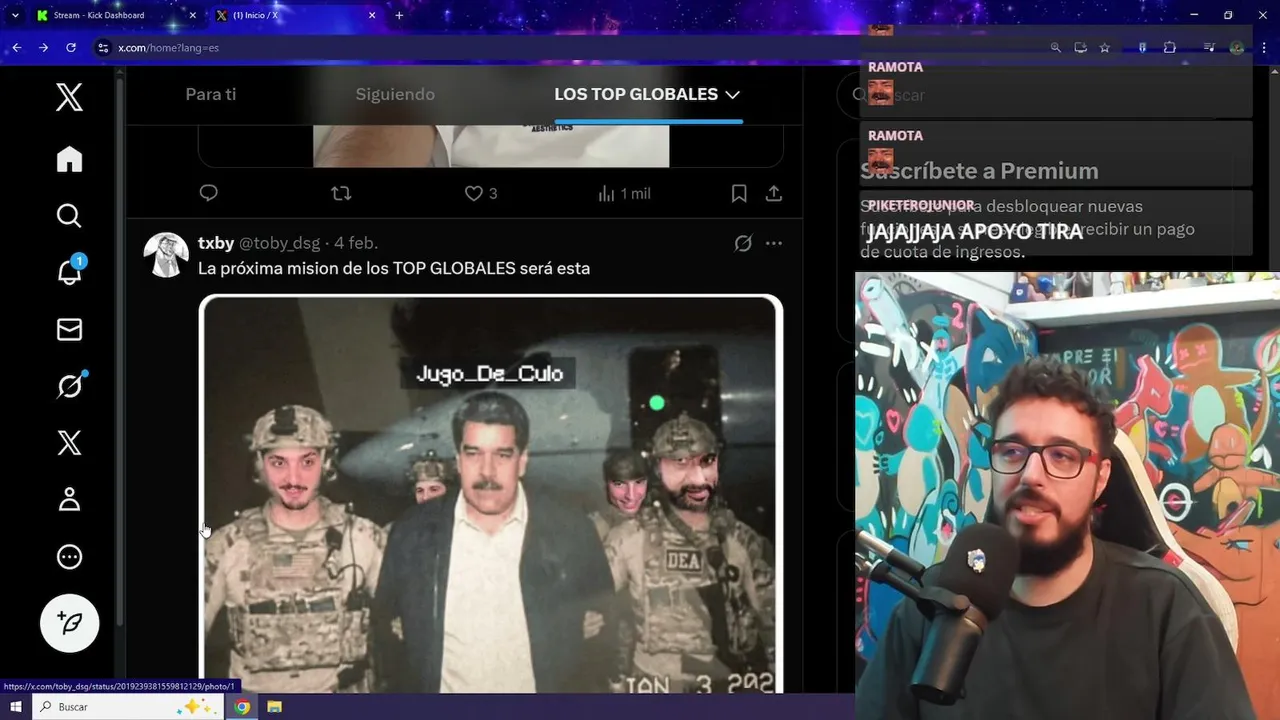Bookmark the post above txby's tweet

(x=739, y=193)
